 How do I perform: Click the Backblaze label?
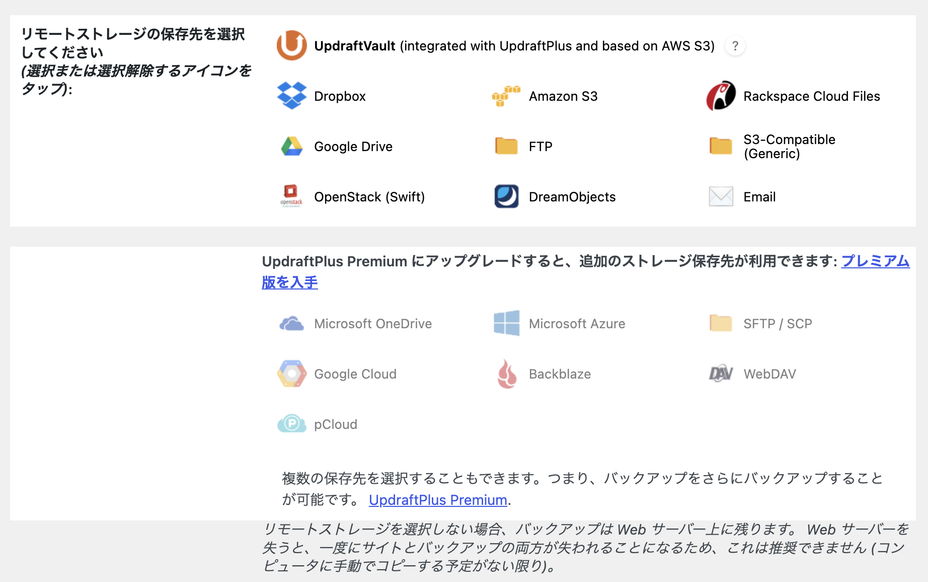pos(560,374)
